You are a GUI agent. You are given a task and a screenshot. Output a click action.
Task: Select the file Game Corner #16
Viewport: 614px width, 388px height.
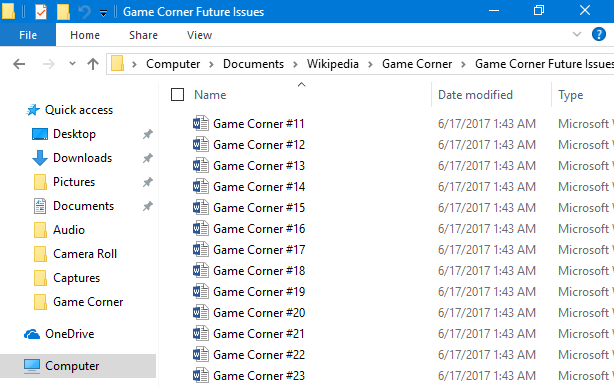[259, 229]
